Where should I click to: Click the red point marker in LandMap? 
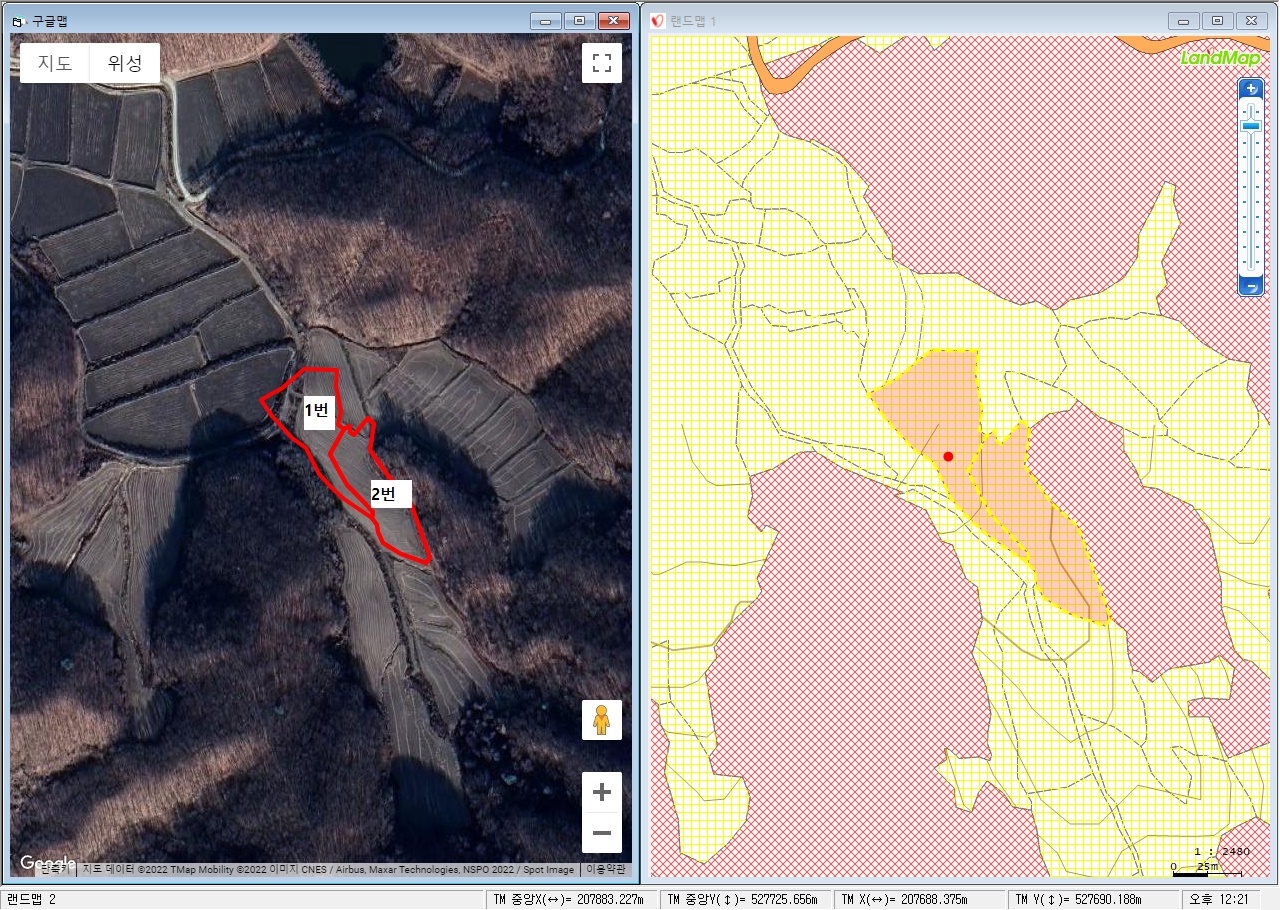click(x=948, y=456)
